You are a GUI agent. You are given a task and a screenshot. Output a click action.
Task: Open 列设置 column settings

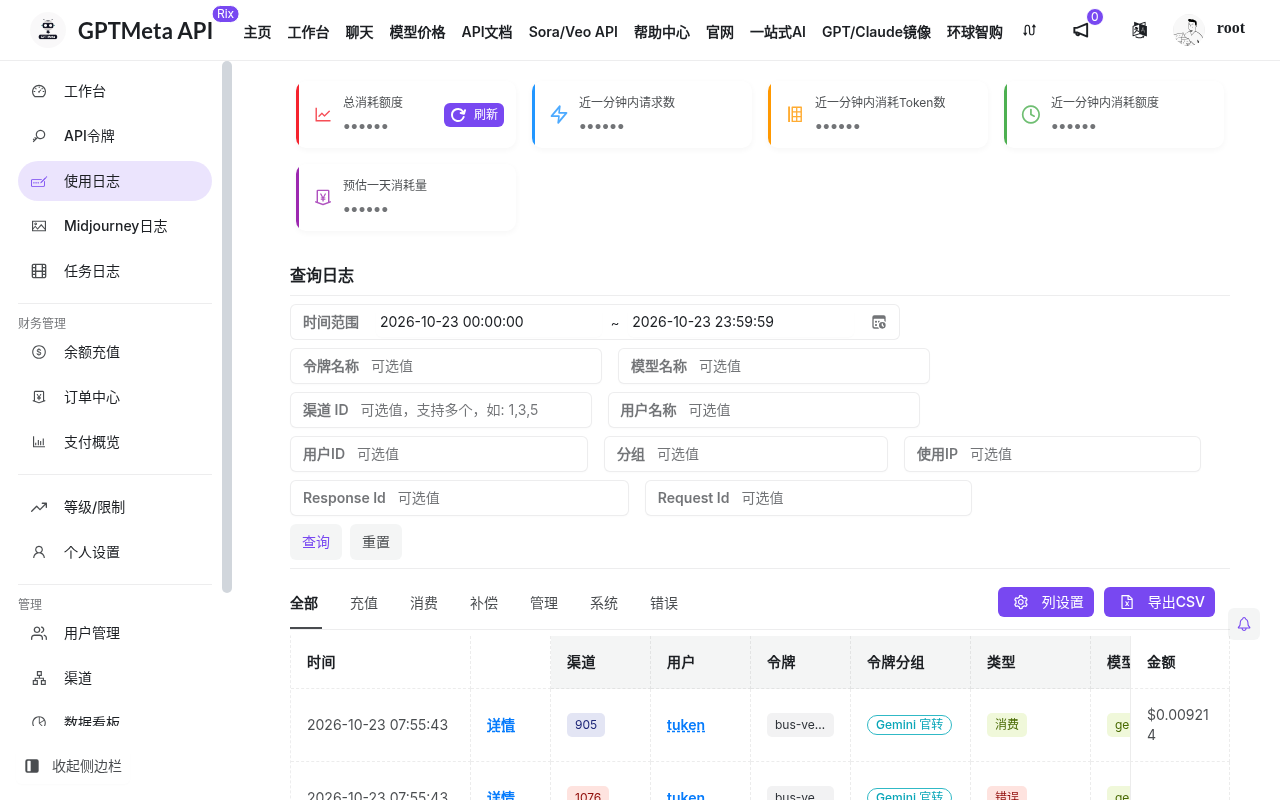point(1046,602)
